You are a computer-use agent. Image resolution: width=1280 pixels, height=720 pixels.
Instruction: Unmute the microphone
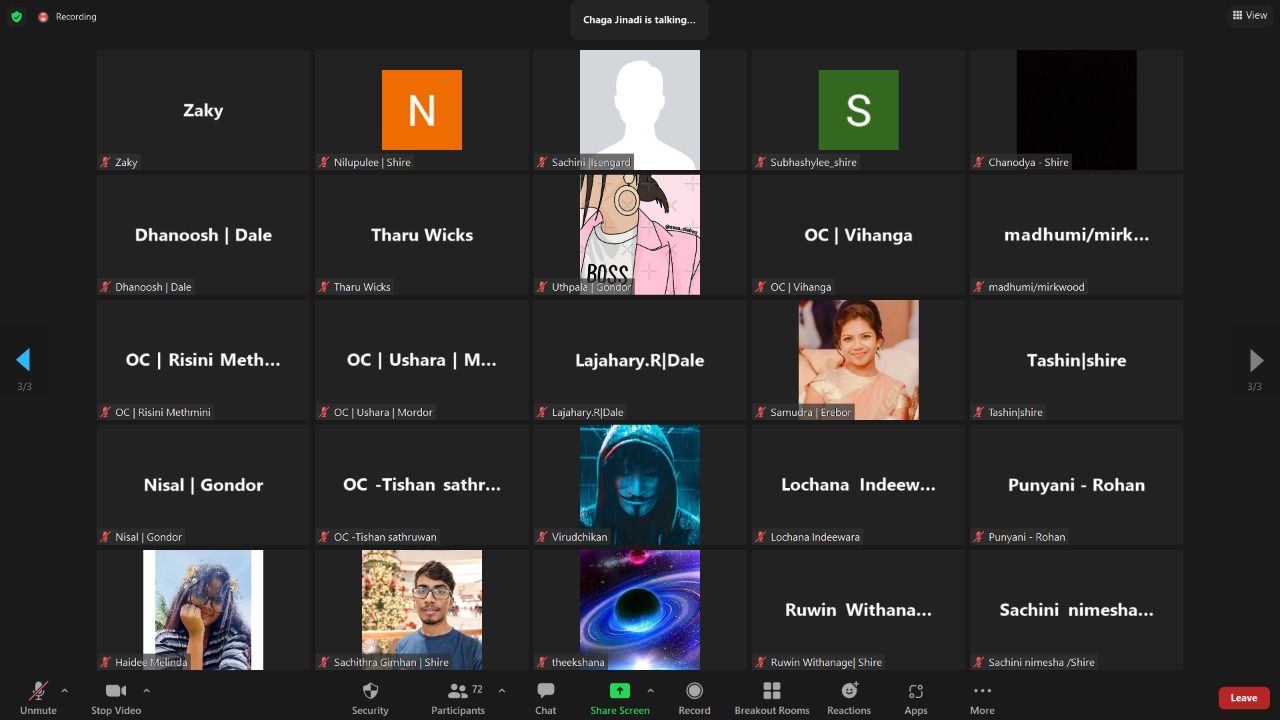click(x=38, y=697)
